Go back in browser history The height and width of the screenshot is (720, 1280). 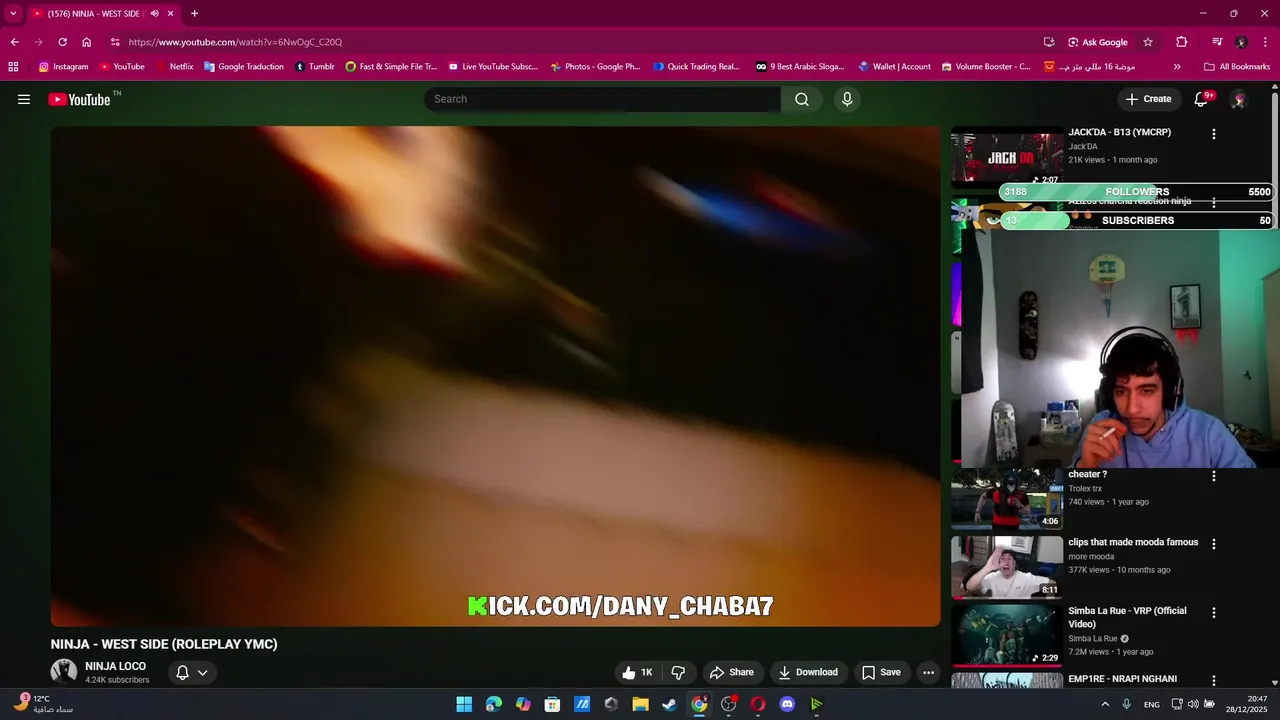point(14,42)
